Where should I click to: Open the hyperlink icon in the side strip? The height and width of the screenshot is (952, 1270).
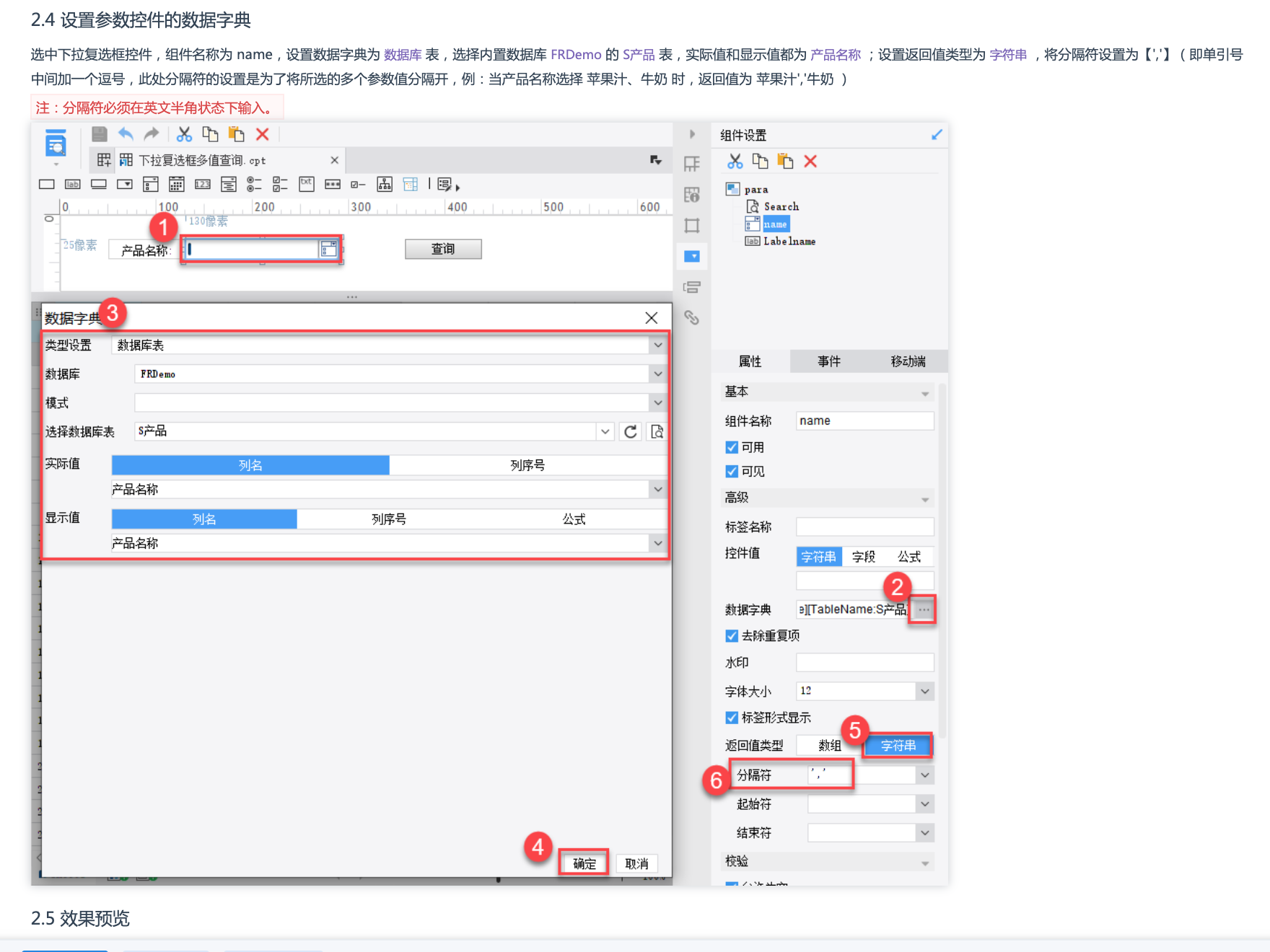click(x=691, y=317)
